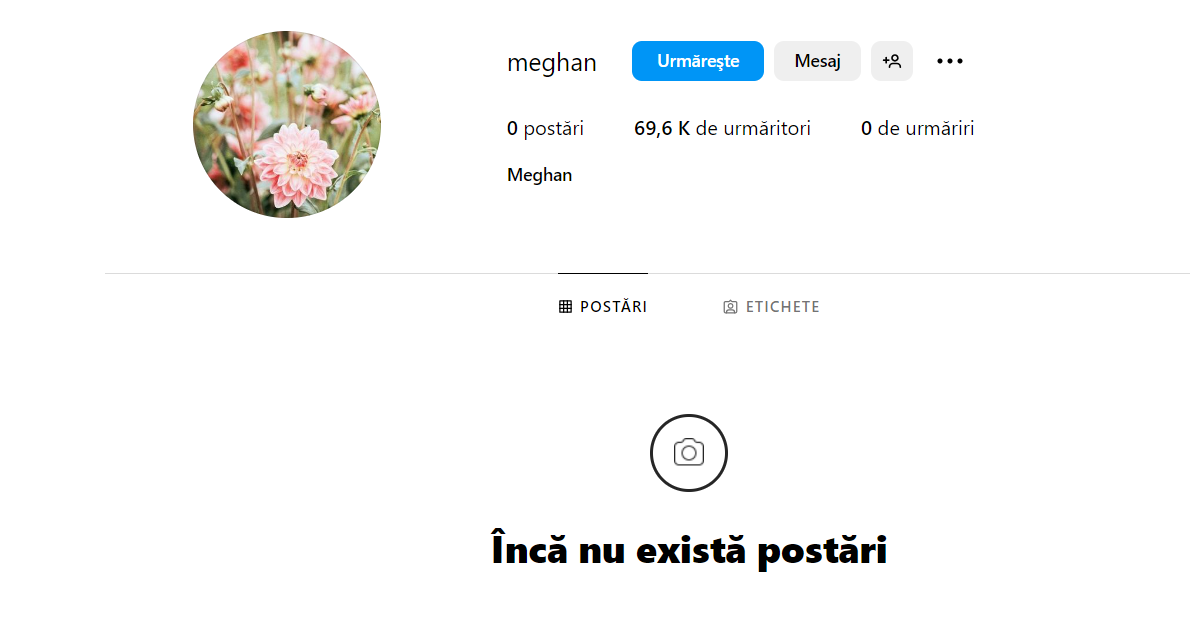Open the 69,6 K de urmăritori list

pyautogui.click(x=722, y=129)
